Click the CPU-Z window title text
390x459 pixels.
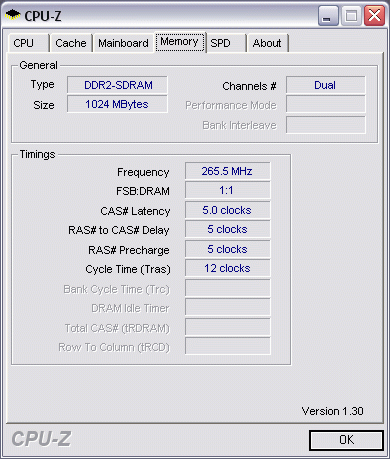[43, 16]
